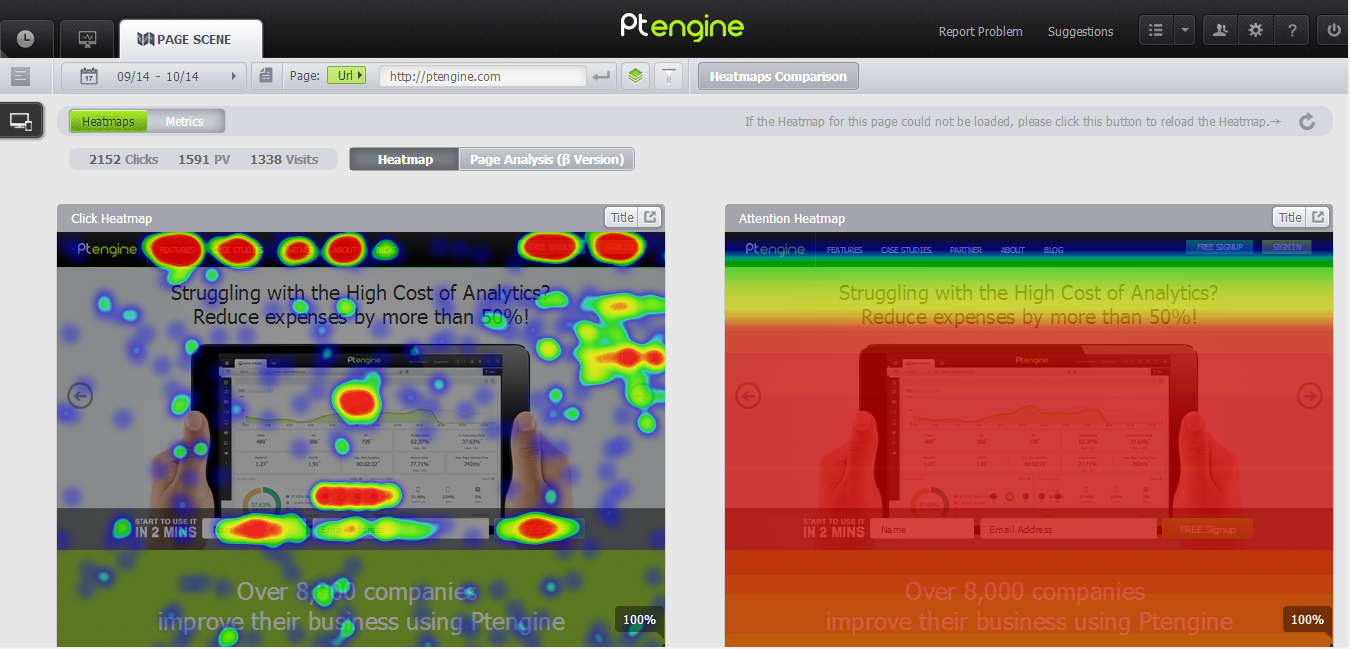Open Click Heatmap in new window
The height and width of the screenshot is (649, 1350).
click(650, 217)
